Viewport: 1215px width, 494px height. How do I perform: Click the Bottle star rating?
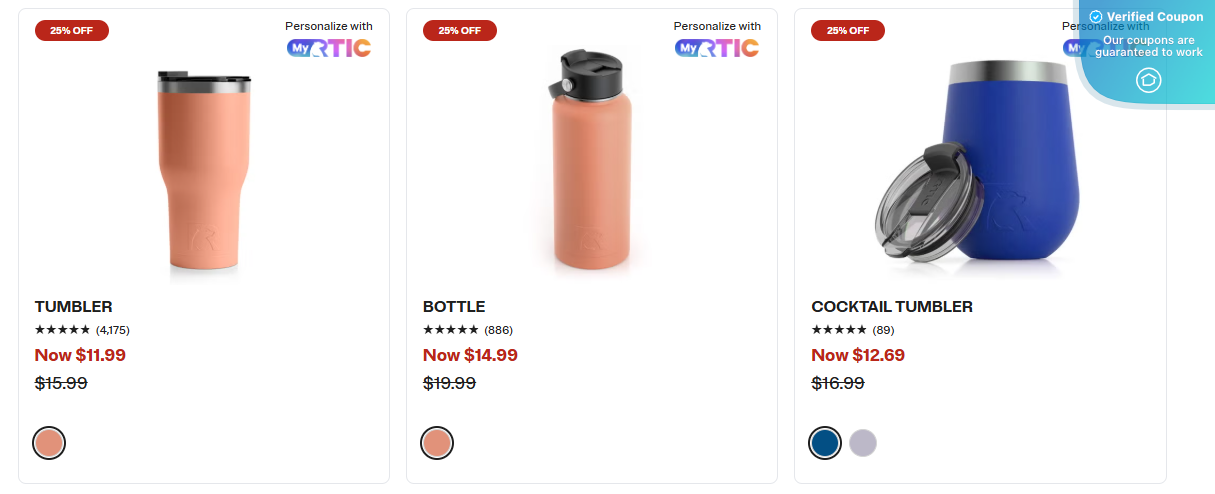(450, 330)
